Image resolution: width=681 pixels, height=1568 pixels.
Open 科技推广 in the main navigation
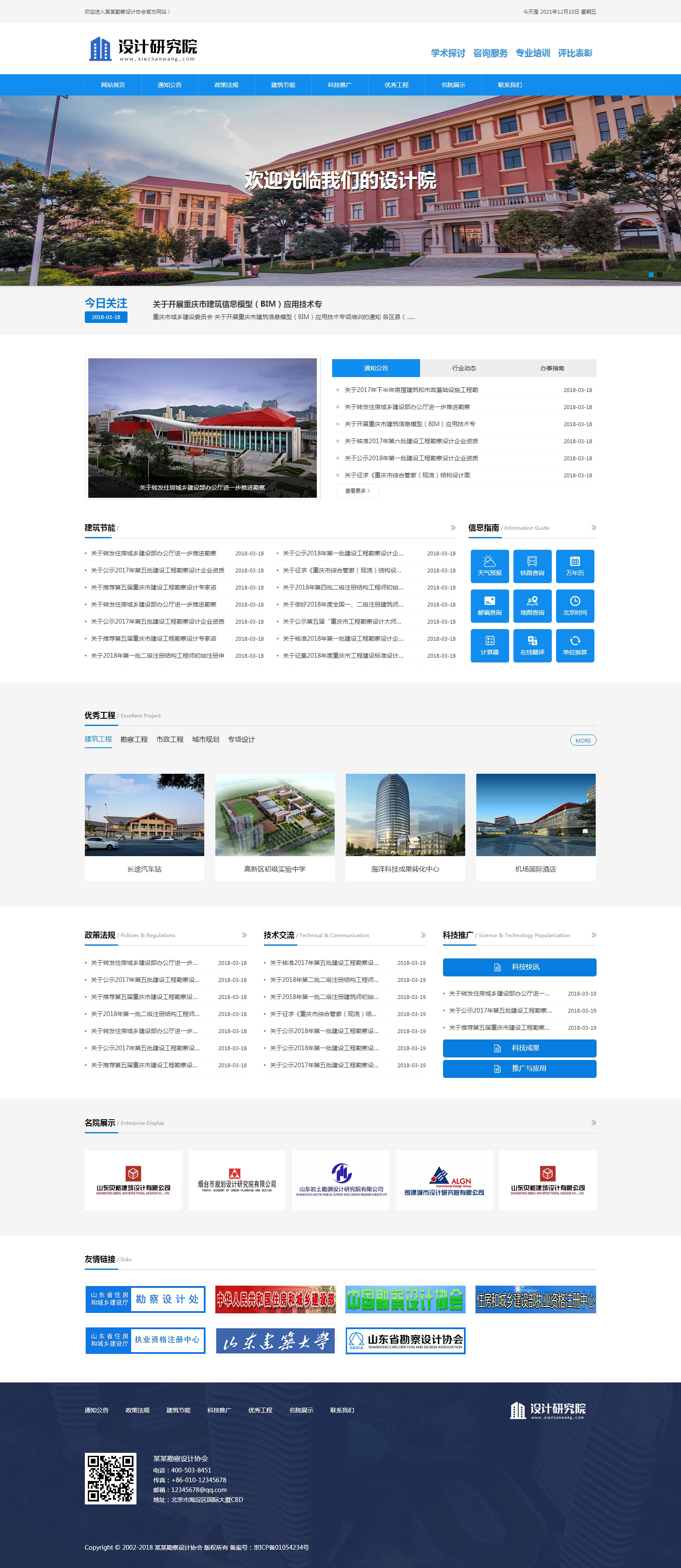[339, 84]
